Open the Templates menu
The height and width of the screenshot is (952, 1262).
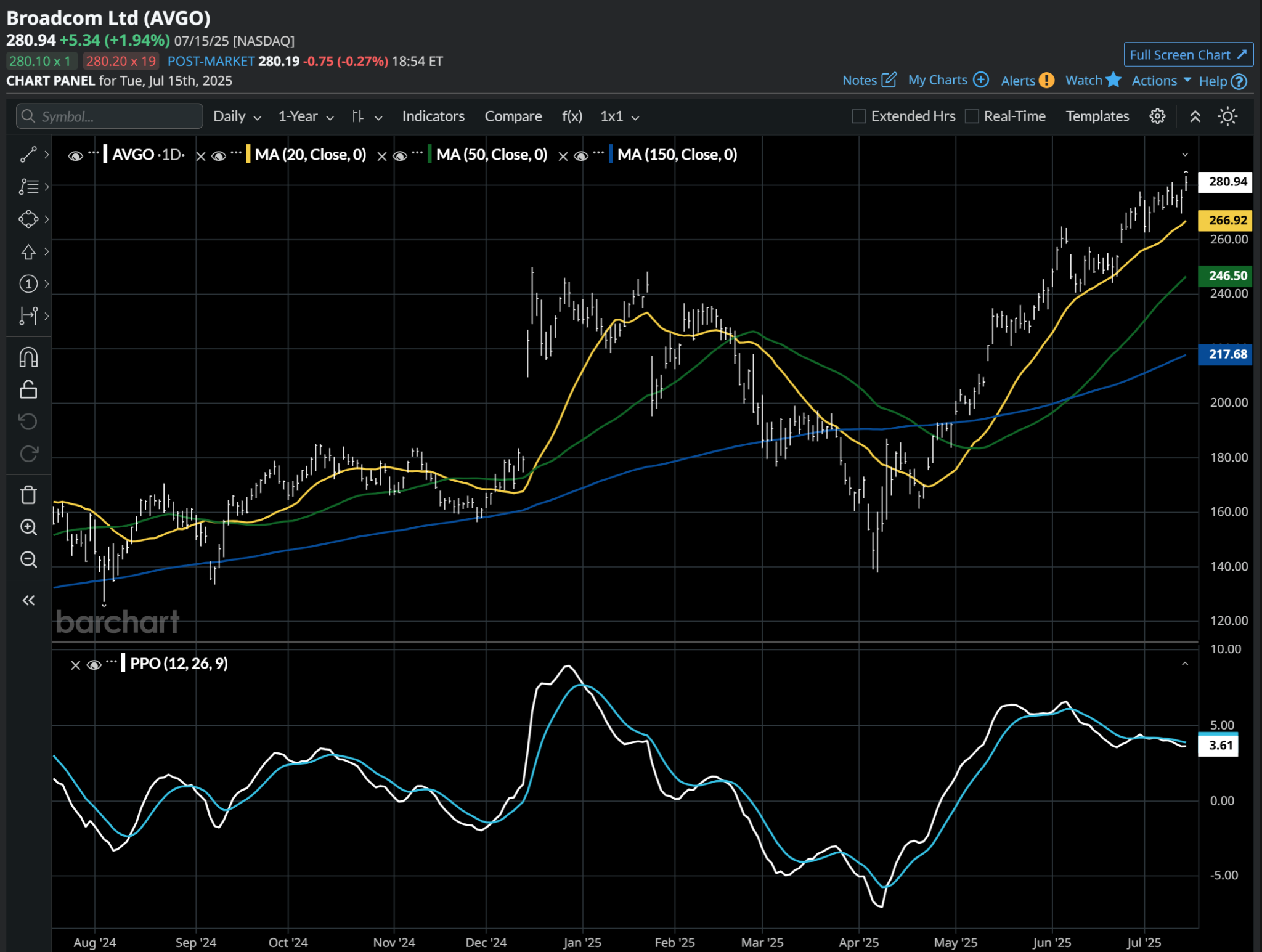(1097, 116)
